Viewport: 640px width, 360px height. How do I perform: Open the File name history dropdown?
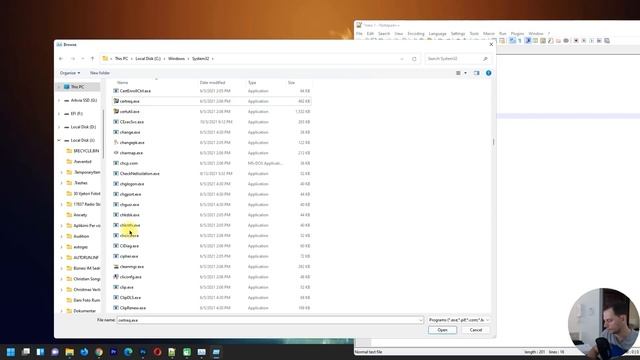pyautogui.click(x=421, y=320)
